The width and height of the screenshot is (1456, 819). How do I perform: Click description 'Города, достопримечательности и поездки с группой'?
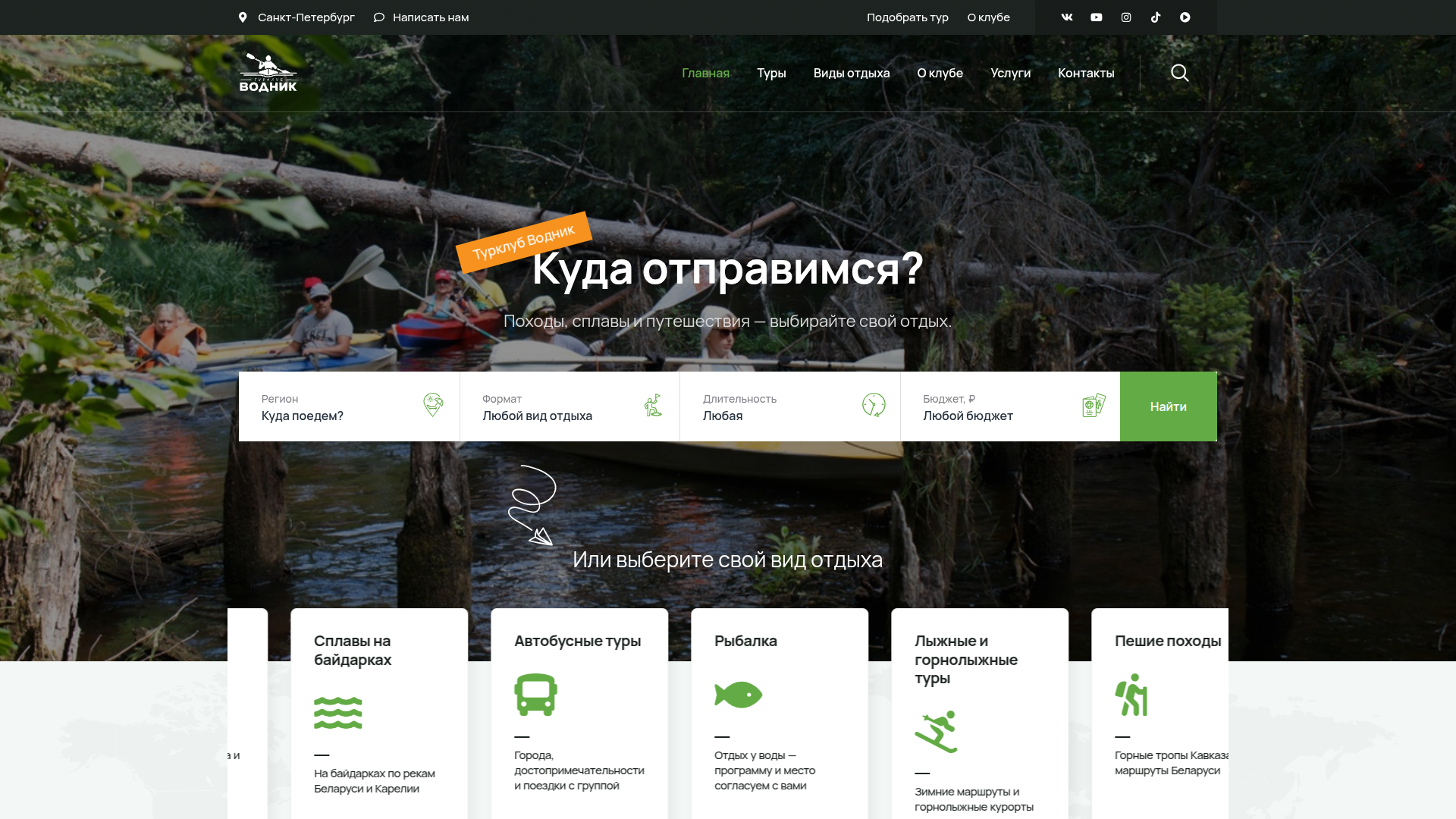pyautogui.click(x=579, y=770)
